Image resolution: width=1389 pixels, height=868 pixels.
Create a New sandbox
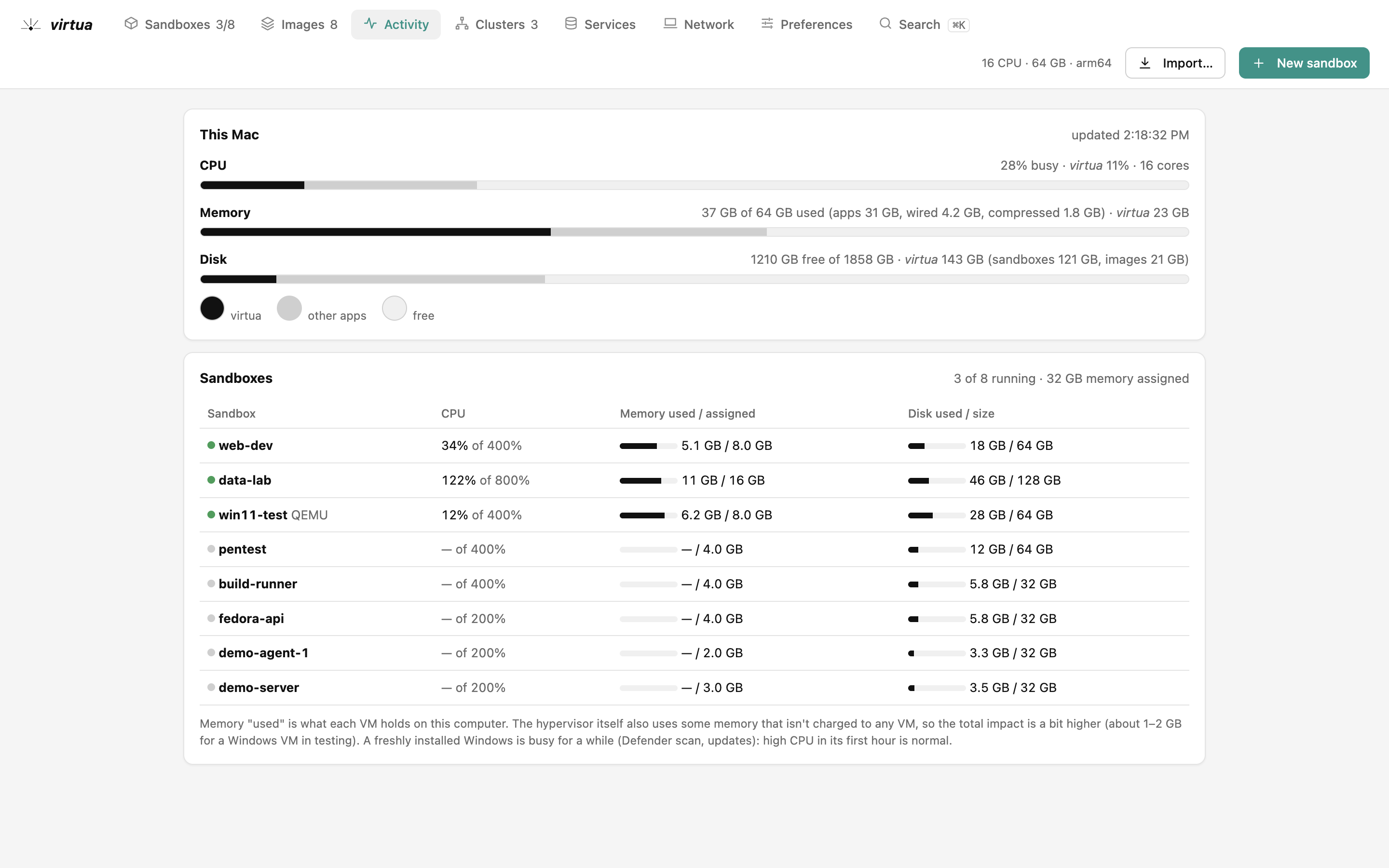(x=1304, y=63)
